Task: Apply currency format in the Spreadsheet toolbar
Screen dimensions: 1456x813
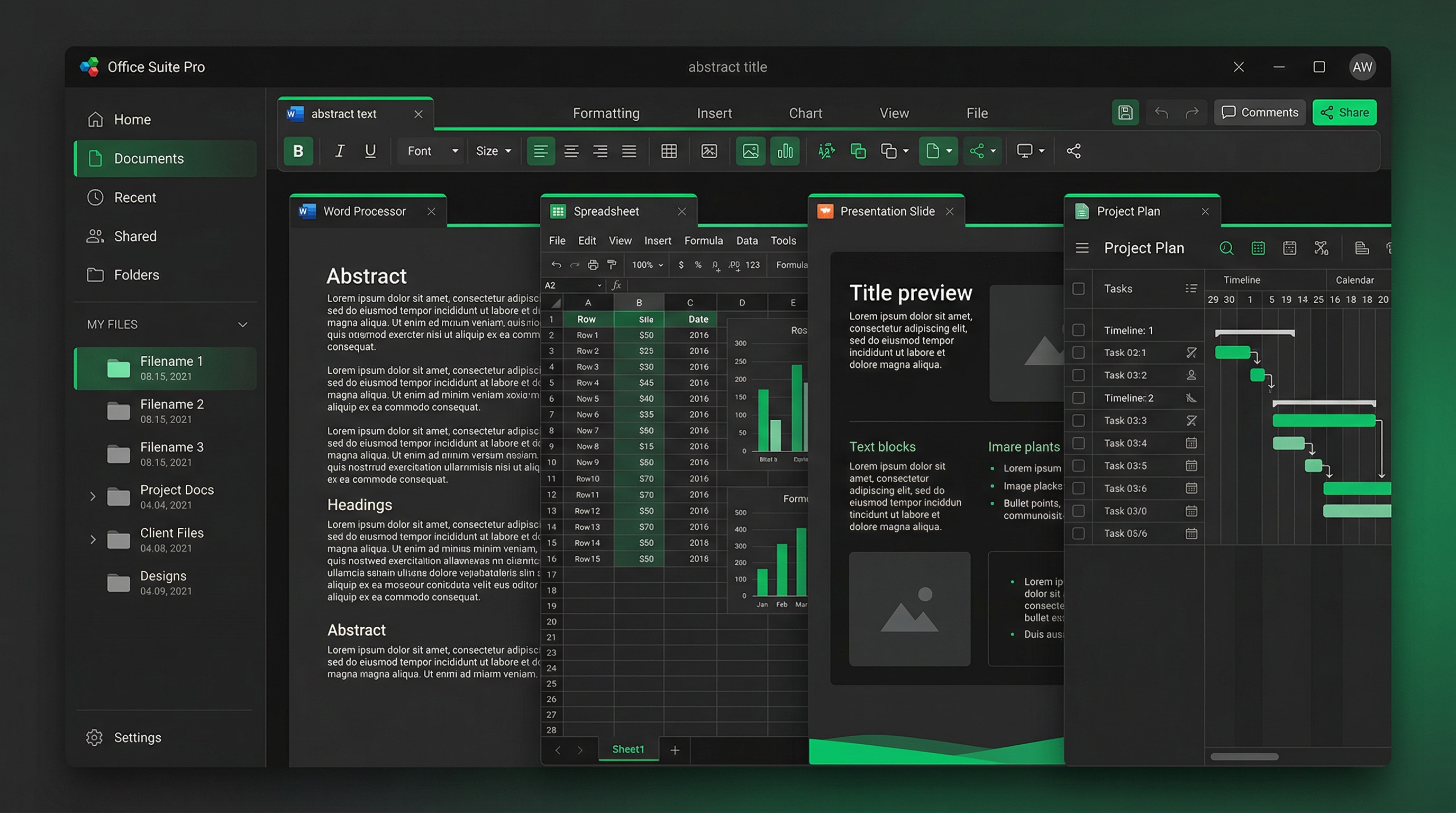Action: pos(681,265)
